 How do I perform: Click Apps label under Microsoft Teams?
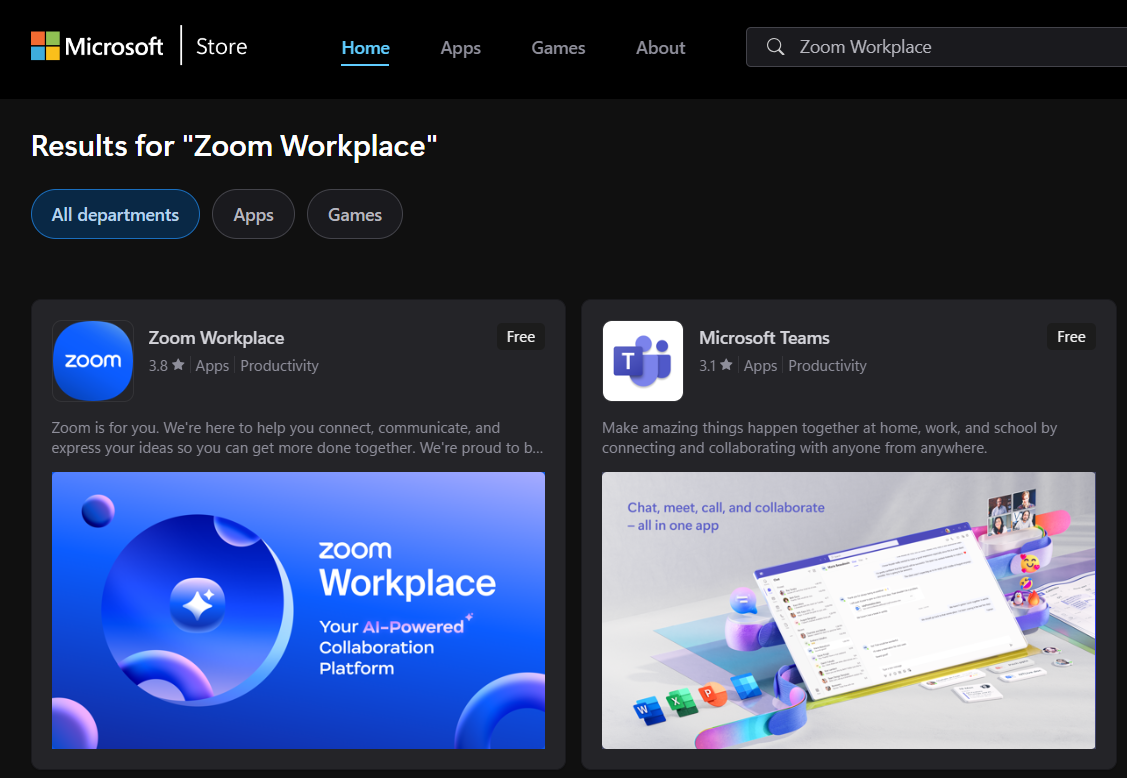pyautogui.click(x=760, y=366)
